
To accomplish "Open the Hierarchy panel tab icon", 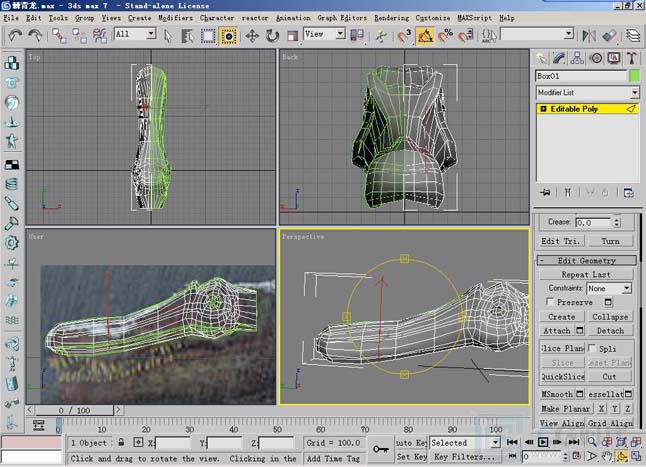I will (577, 58).
